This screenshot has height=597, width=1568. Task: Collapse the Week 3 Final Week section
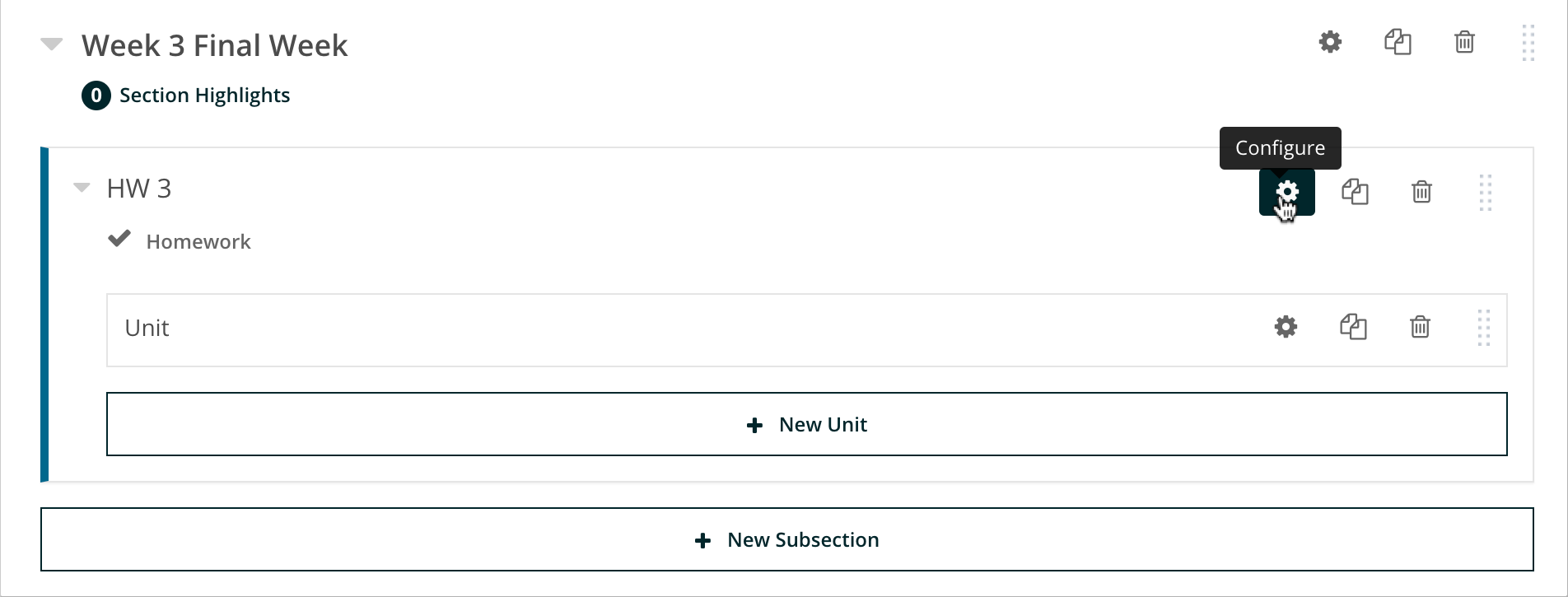[x=52, y=44]
